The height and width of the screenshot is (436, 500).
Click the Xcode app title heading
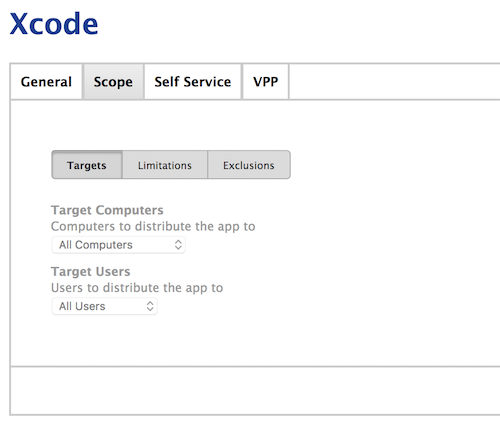[x=54, y=24]
